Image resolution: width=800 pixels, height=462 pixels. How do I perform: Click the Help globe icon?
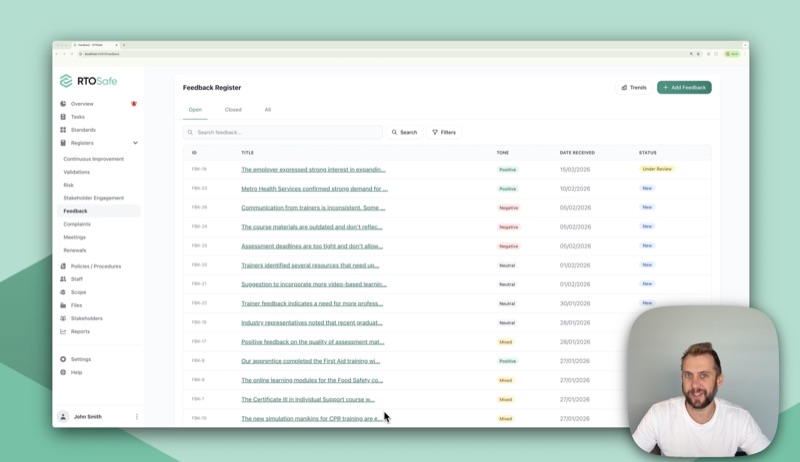(63, 372)
